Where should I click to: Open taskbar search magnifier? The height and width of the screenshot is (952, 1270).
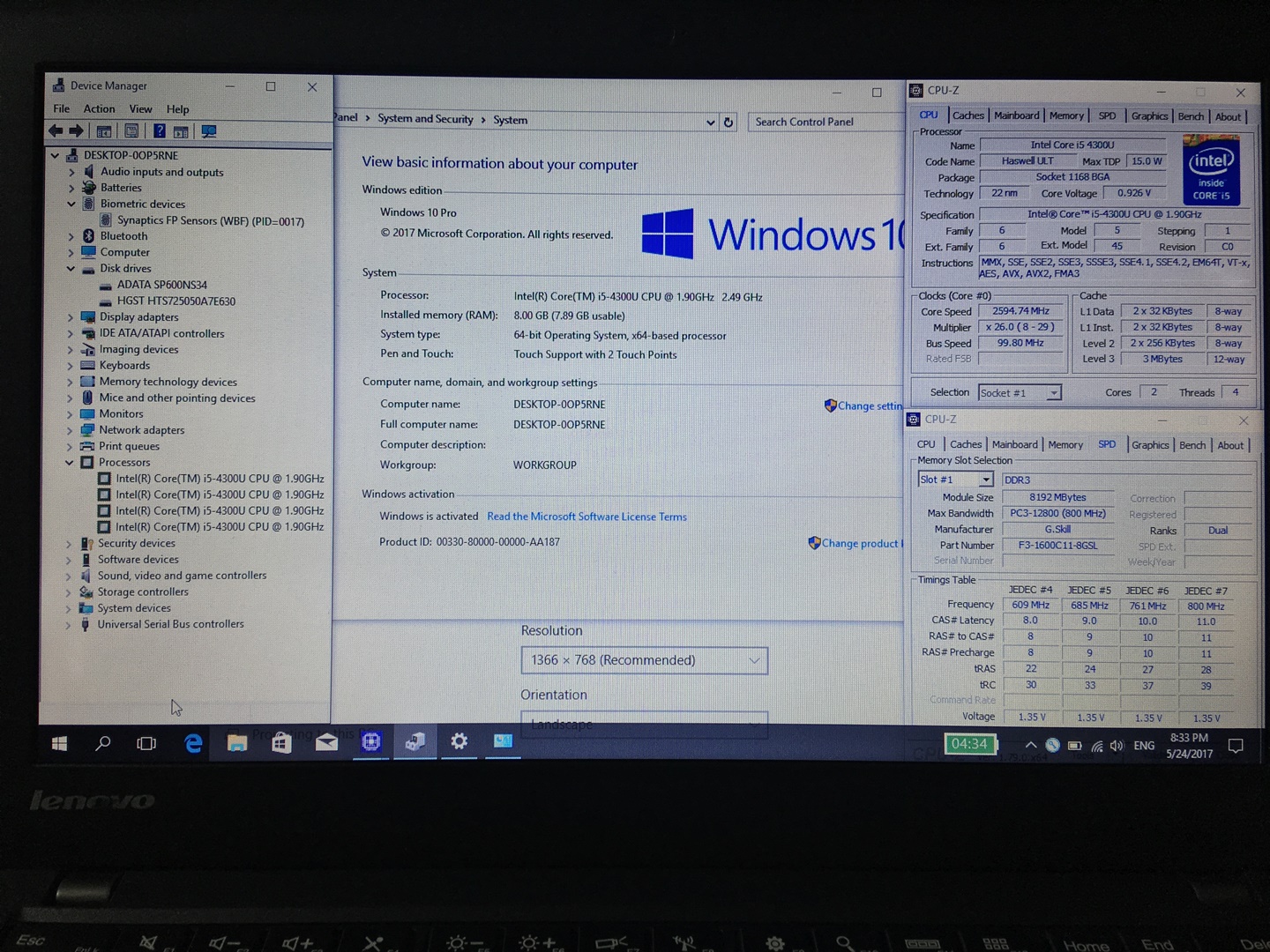[x=103, y=743]
